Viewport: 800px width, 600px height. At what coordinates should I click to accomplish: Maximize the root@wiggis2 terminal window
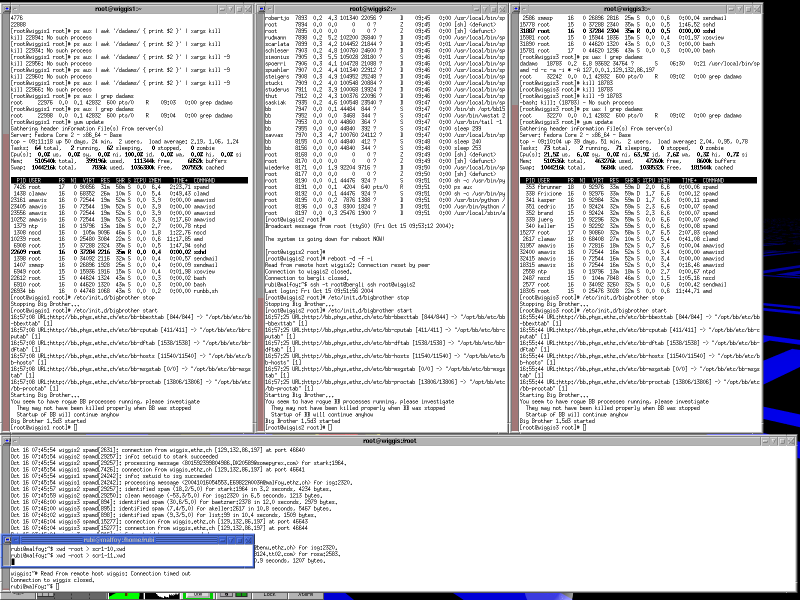pos(493,9)
